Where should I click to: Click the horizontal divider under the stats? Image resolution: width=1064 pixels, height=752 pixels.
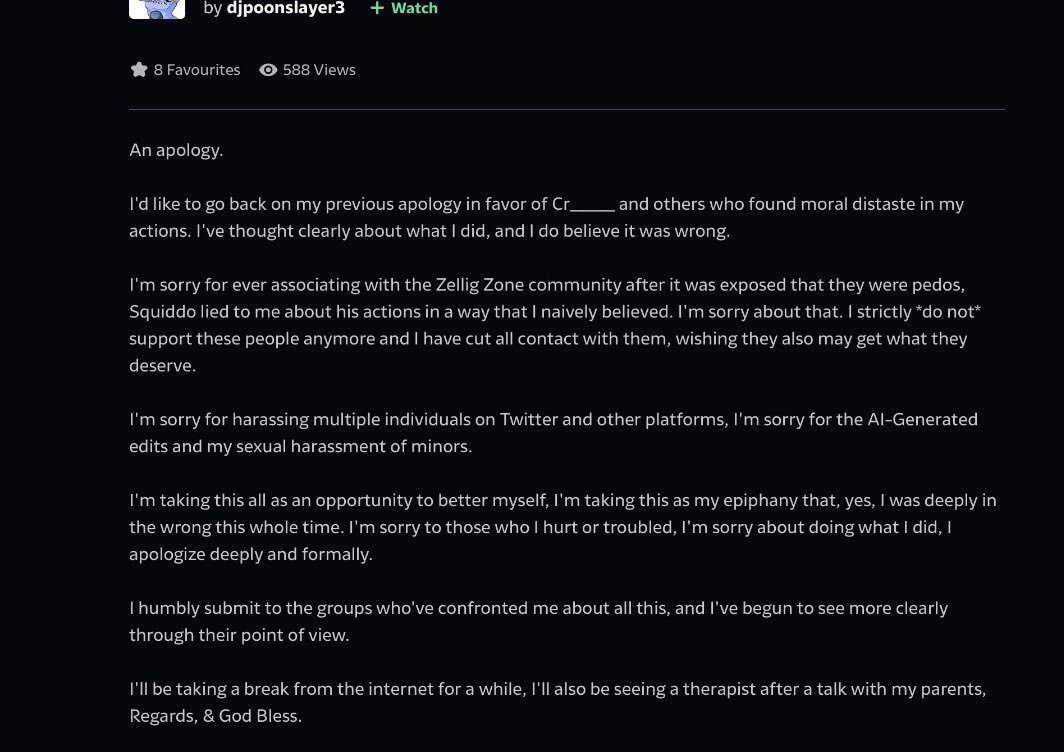click(x=566, y=109)
